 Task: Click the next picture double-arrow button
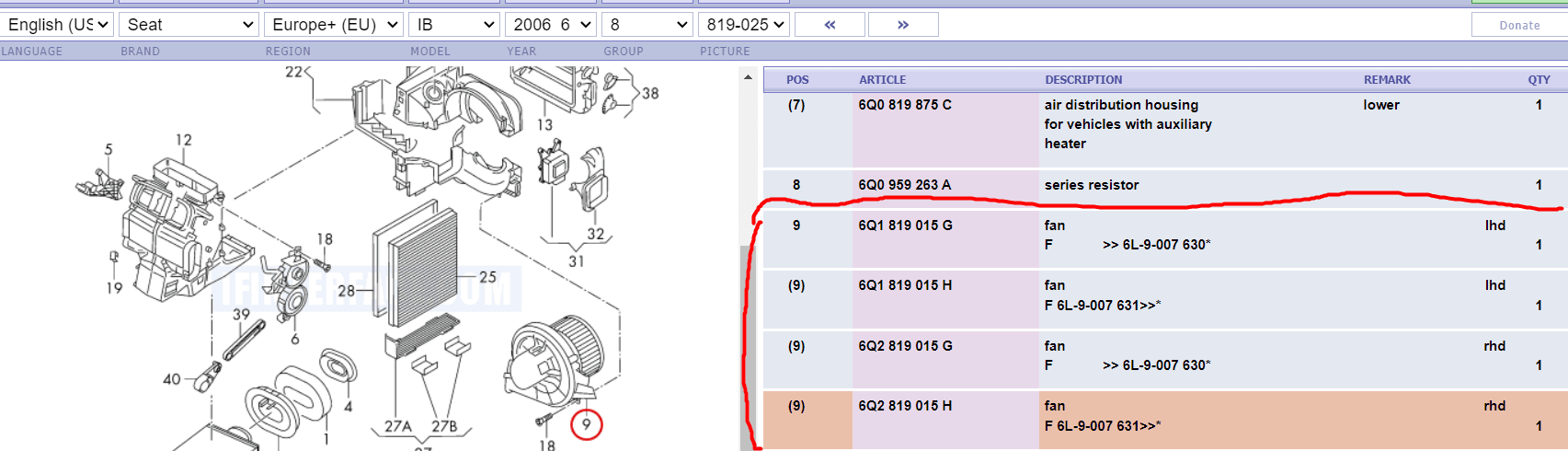pyautogui.click(x=903, y=25)
